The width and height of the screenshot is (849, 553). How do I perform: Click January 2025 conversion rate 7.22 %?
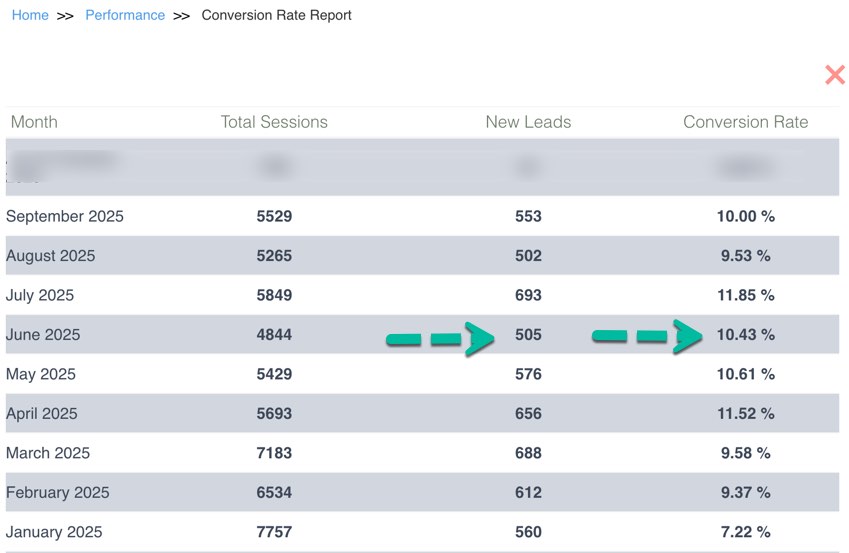745,532
